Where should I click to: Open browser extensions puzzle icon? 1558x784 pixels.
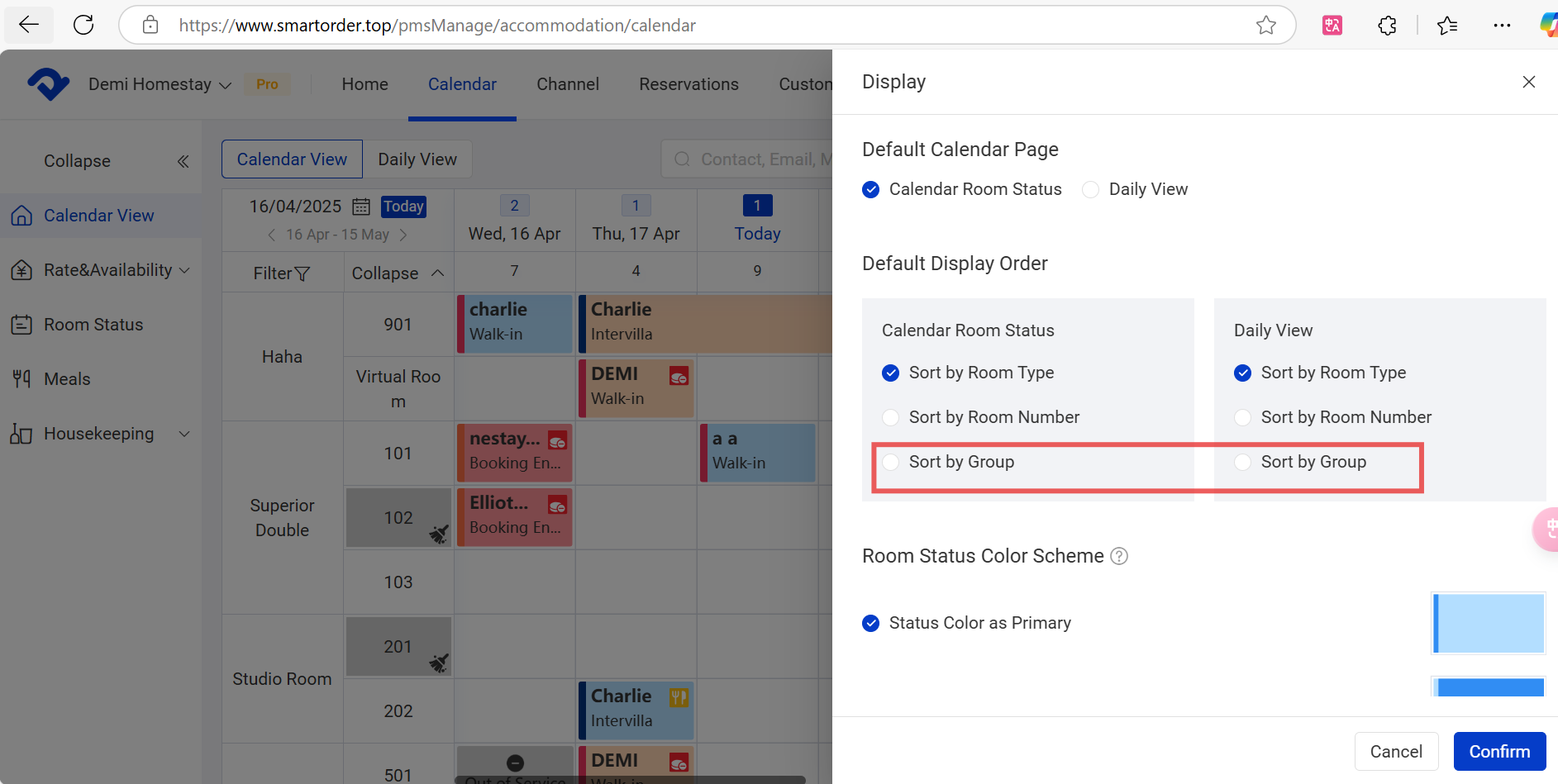1387,26
